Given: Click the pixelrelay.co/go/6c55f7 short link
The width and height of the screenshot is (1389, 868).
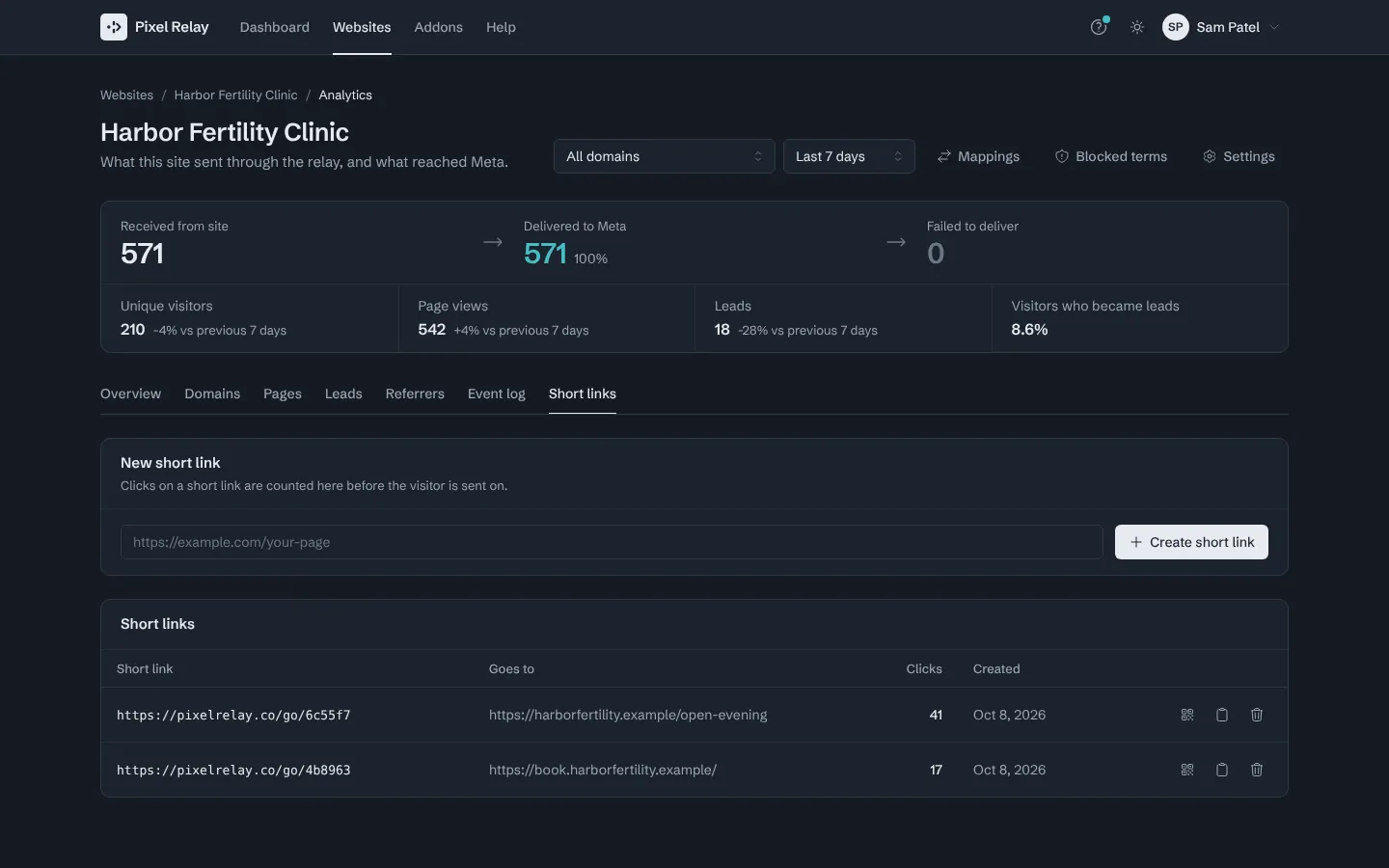Looking at the screenshot, I should tap(233, 715).
